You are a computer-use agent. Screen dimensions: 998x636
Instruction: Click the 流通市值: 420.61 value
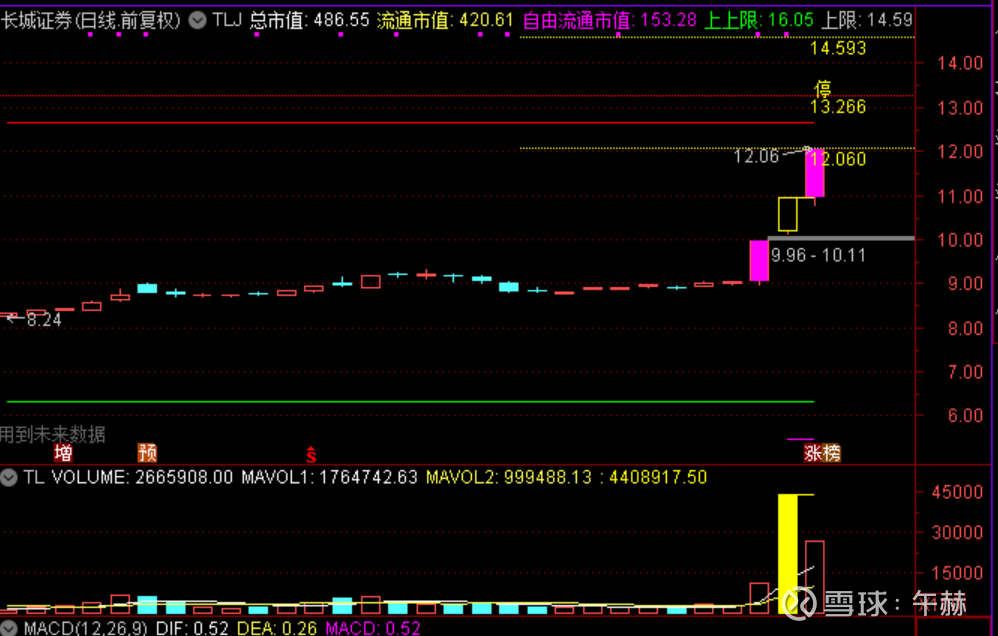point(445,20)
